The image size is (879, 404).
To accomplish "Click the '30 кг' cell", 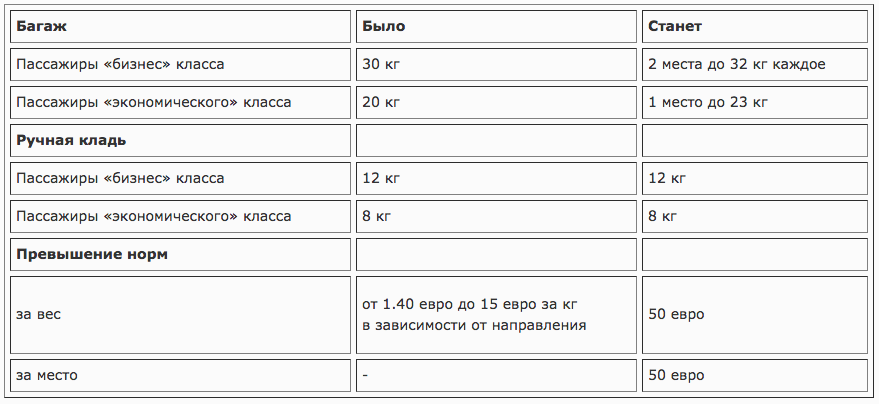I will click(496, 64).
